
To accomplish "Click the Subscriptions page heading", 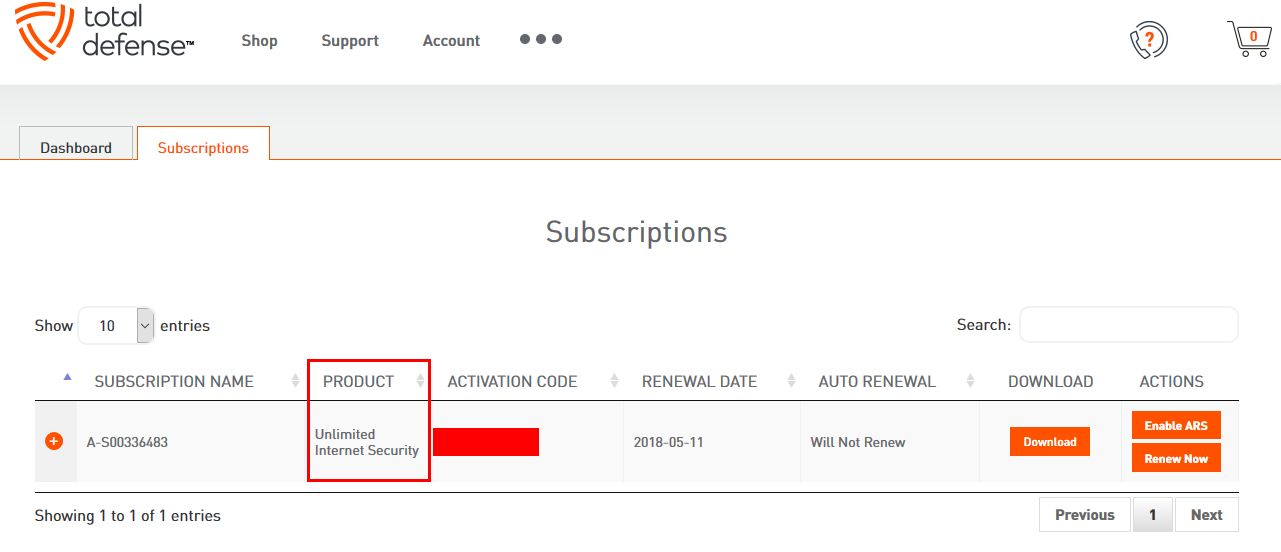I will [637, 232].
